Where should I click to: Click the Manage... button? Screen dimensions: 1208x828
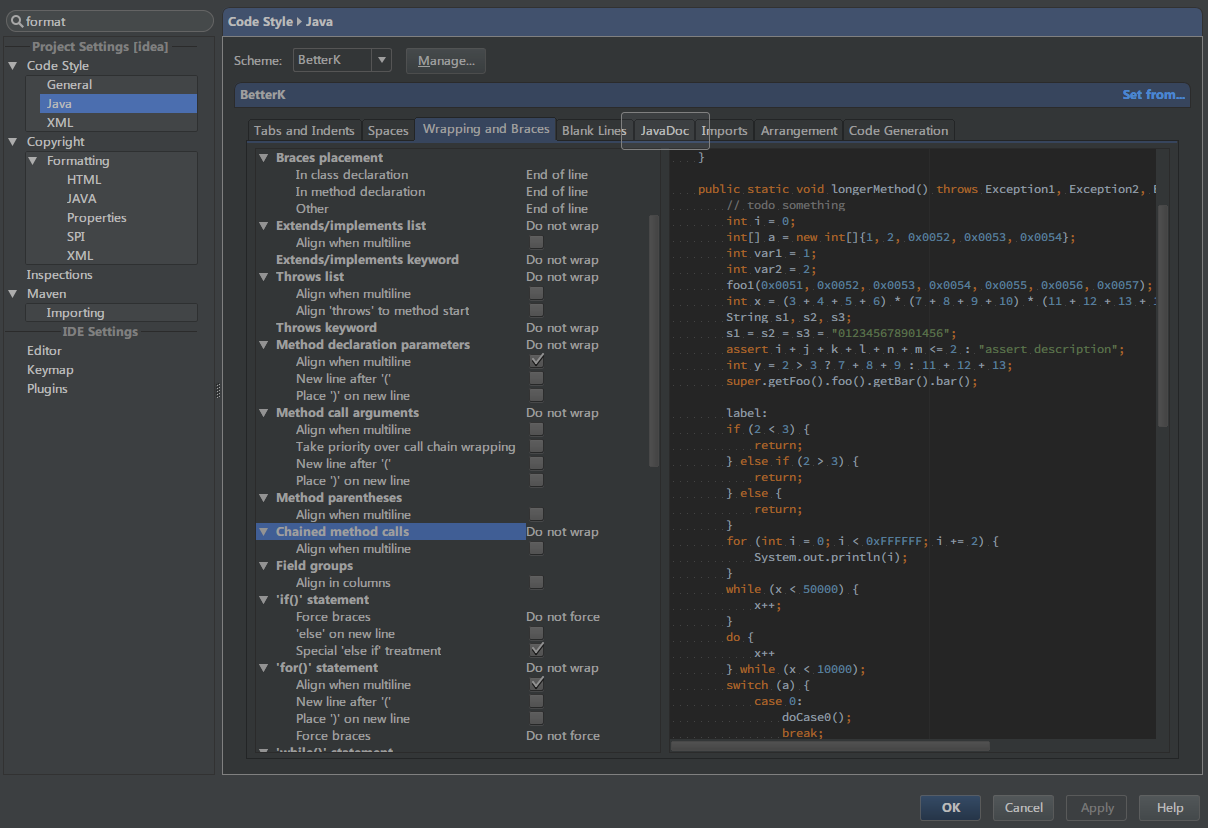(445, 60)
